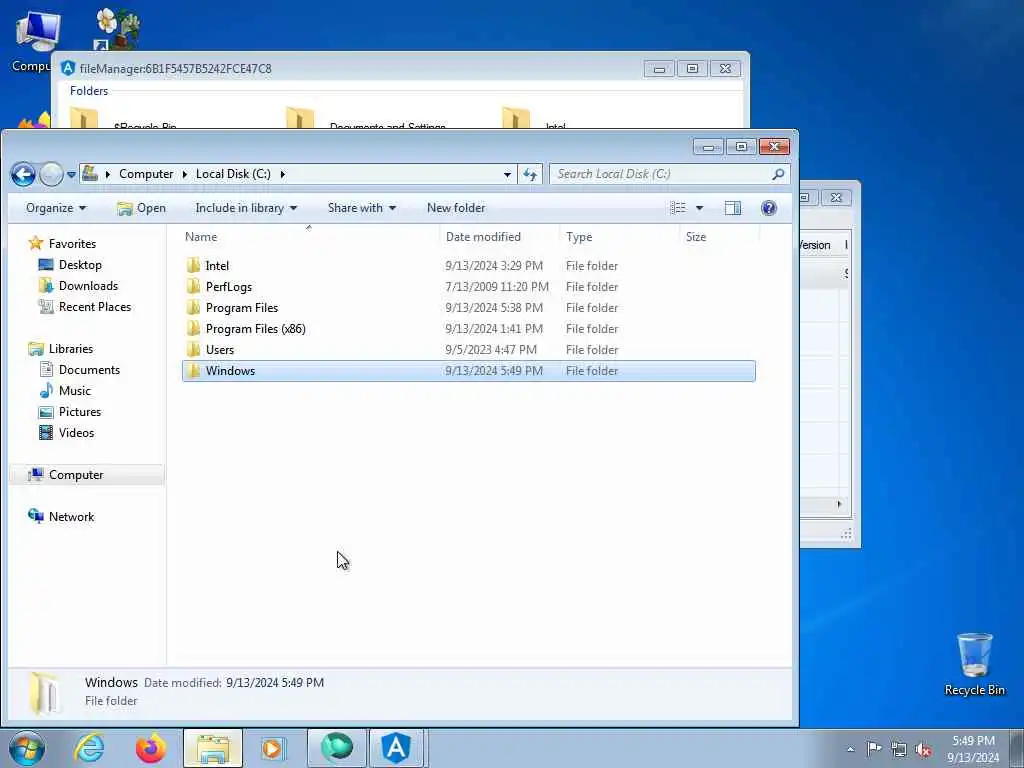The width and height of the screenshot is (1024, 768).
Task: Open Downloads in the navigation pane
Action: click(x=88, y=285)
